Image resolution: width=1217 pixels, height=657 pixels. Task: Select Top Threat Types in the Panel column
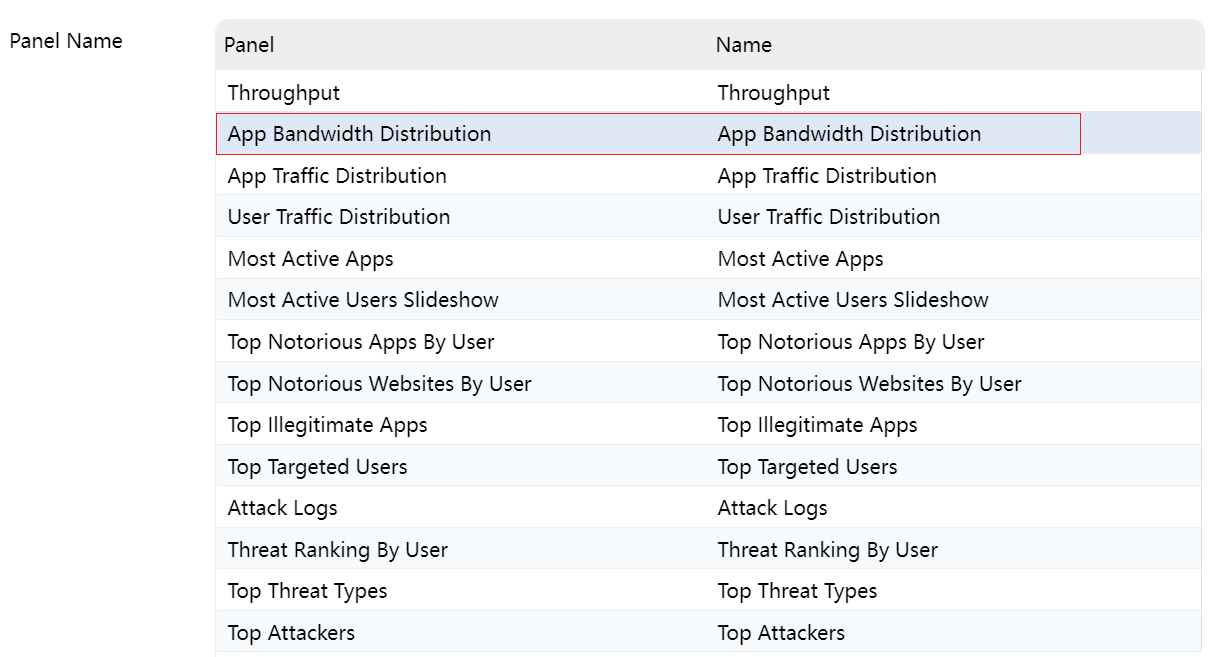[307, 591]
